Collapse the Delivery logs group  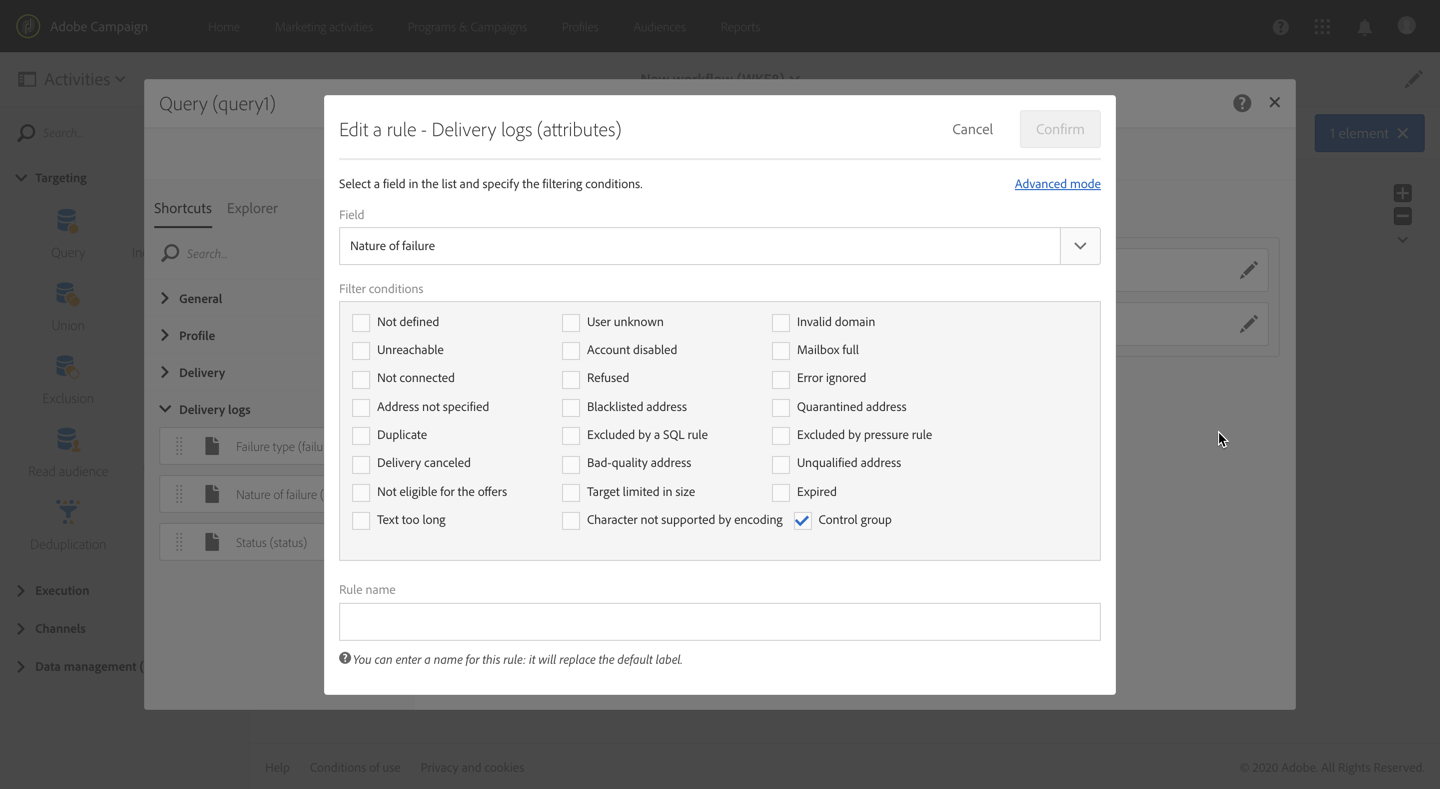click(x=166, y=409)
